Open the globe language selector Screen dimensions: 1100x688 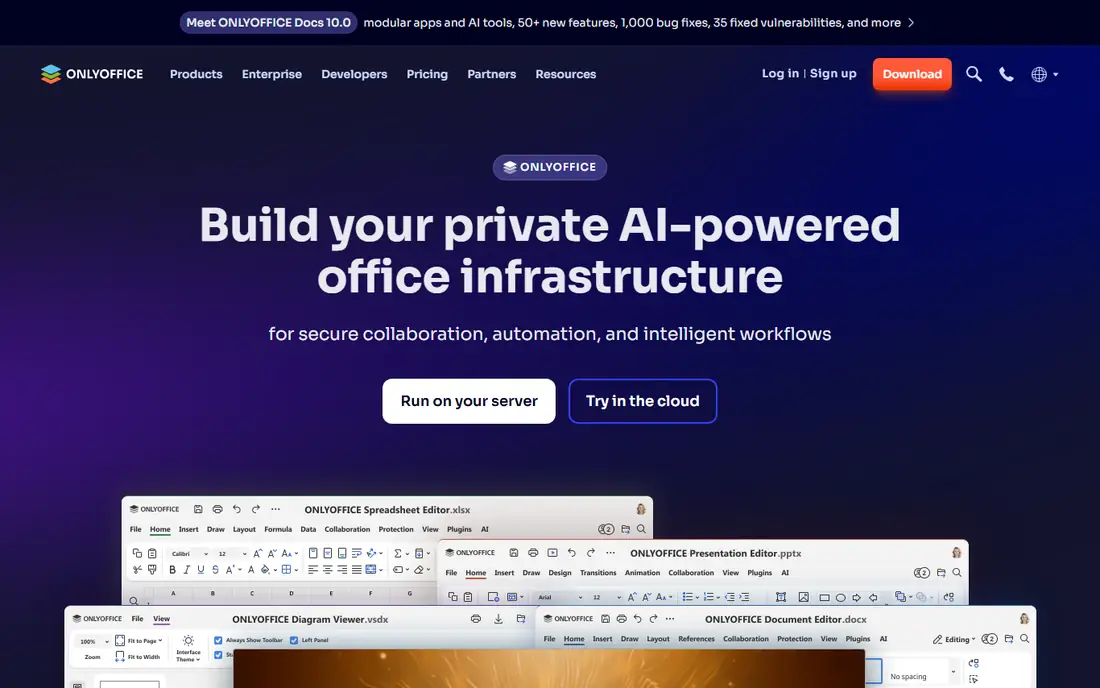click(1044, 74)
